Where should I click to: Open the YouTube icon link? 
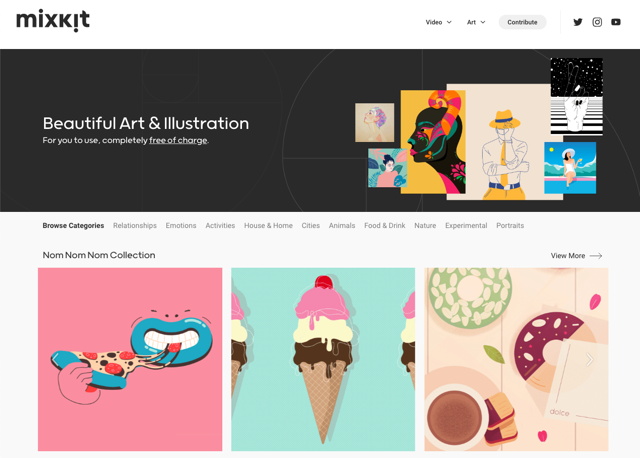point(616,22)
